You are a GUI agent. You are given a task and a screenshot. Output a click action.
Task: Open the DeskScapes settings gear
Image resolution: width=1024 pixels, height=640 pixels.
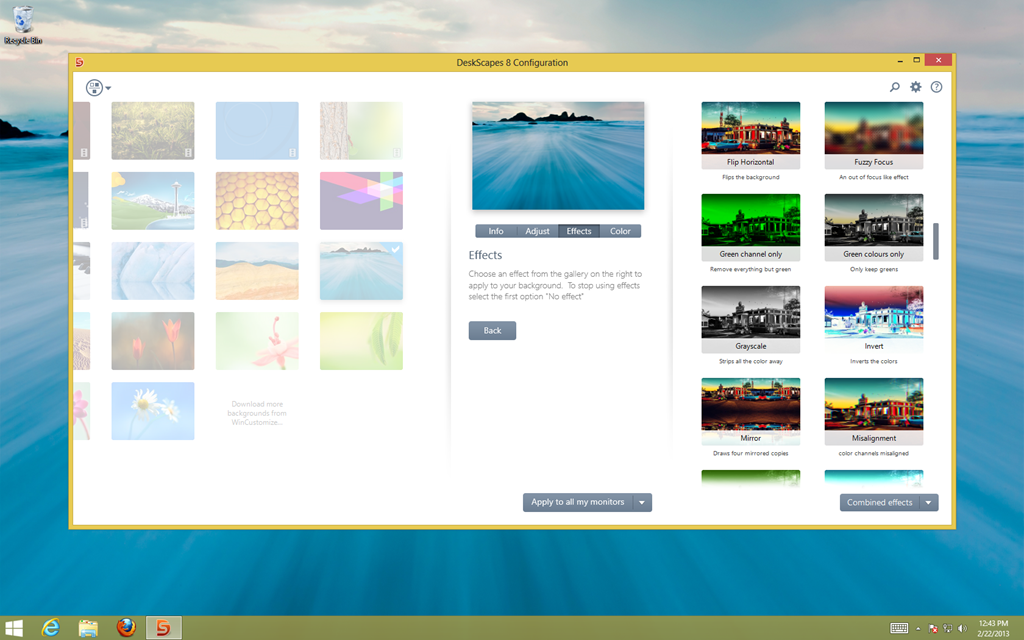(x=915, y=87)
